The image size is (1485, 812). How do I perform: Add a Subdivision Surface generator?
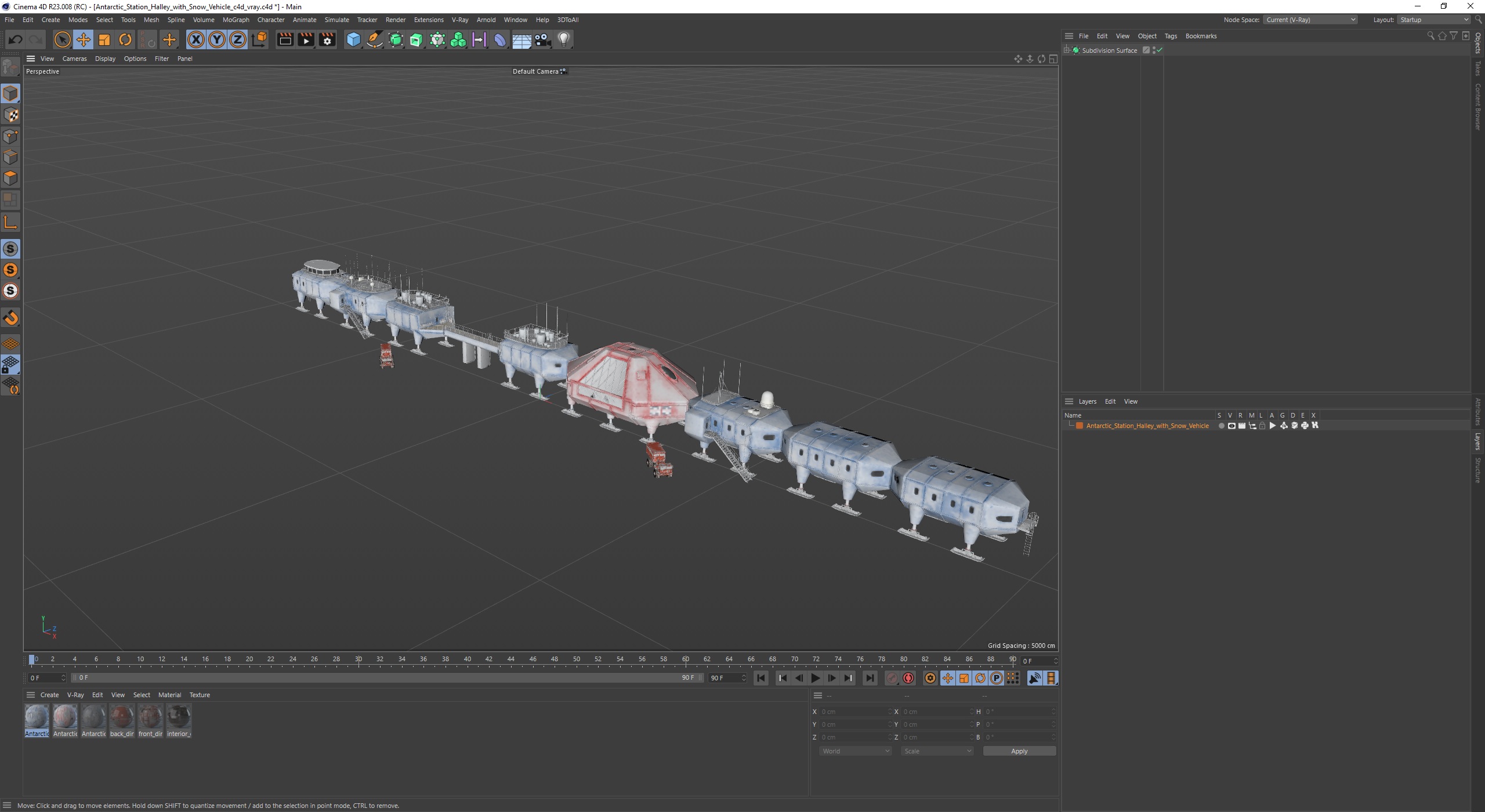click(x=396, y=39)
